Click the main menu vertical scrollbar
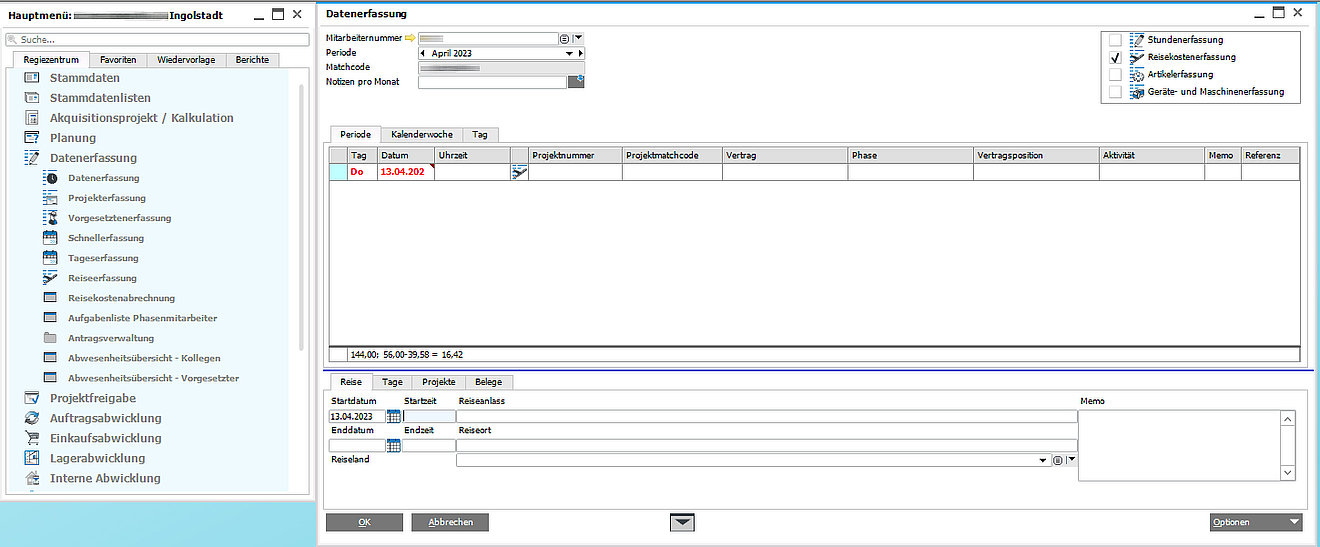Screen dimensions: 1320x547 [x=302, y=215]
